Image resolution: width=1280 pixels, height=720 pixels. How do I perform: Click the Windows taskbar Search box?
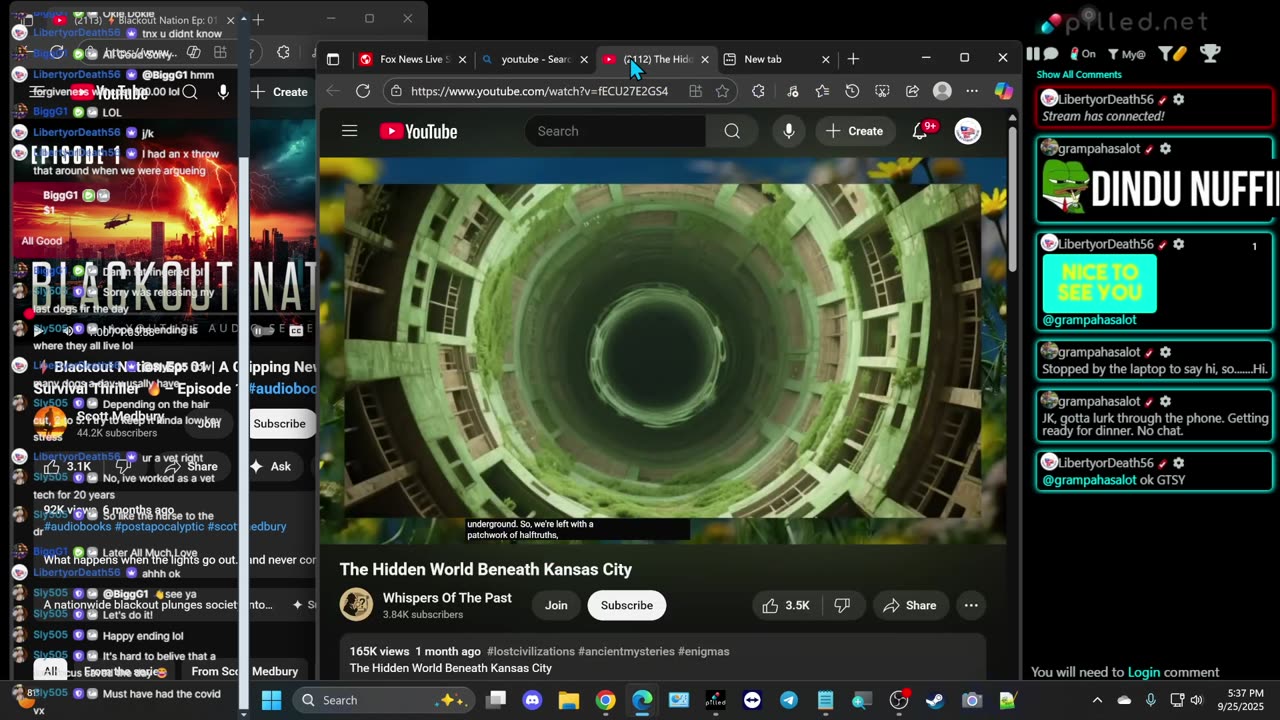pyautogui.click(x=385, y=700)
